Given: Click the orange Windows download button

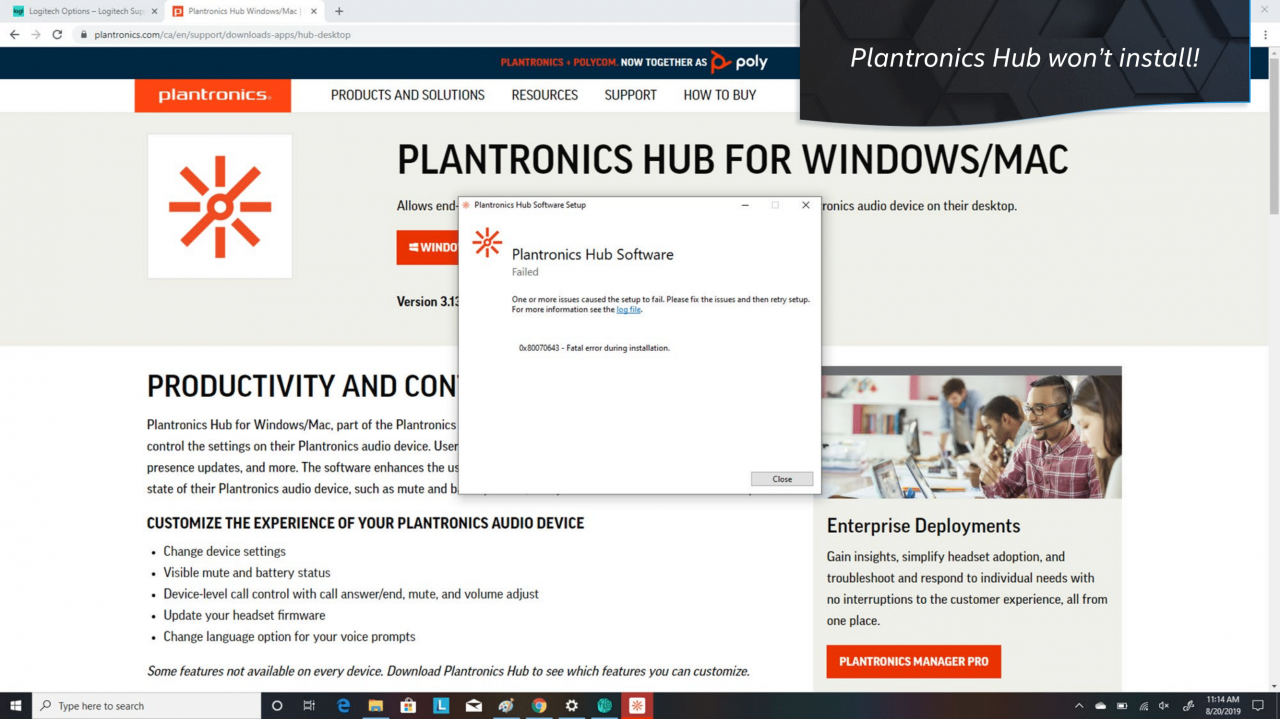Looking at the screenshot, I should coord(428,247).
